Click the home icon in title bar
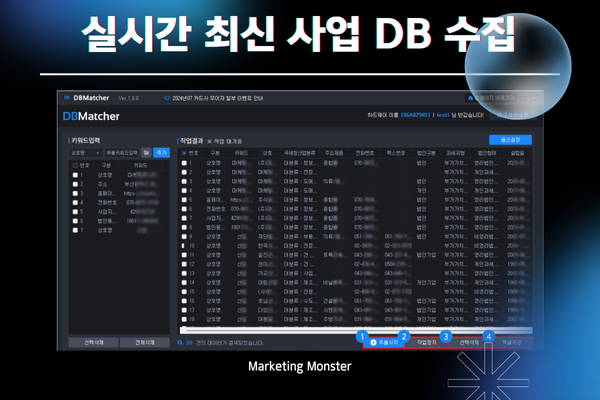The width and height of the screenshot is (600, 400). (470, 98)
